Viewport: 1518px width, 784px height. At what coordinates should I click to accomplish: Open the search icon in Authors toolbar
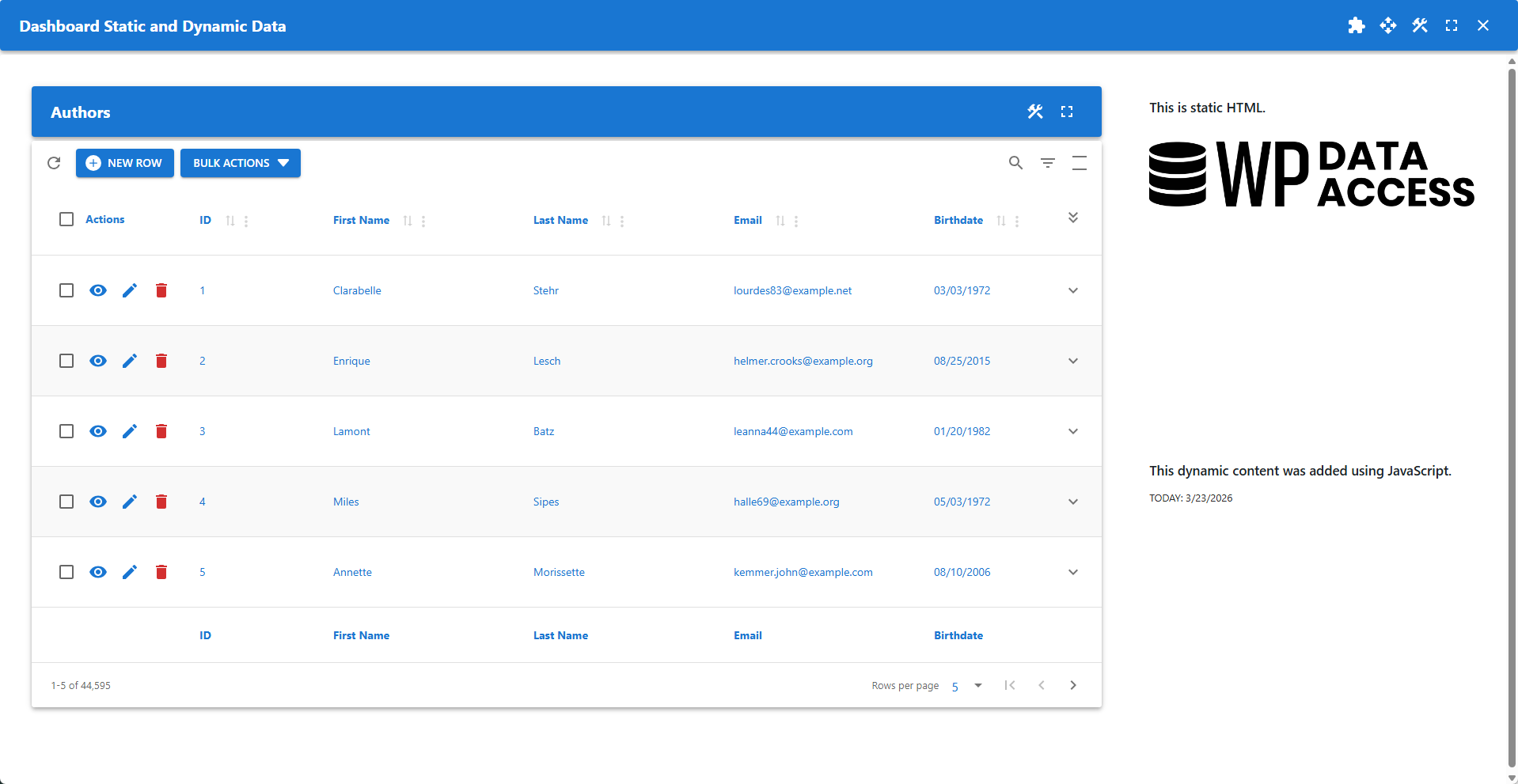(x=1015, y=163)
